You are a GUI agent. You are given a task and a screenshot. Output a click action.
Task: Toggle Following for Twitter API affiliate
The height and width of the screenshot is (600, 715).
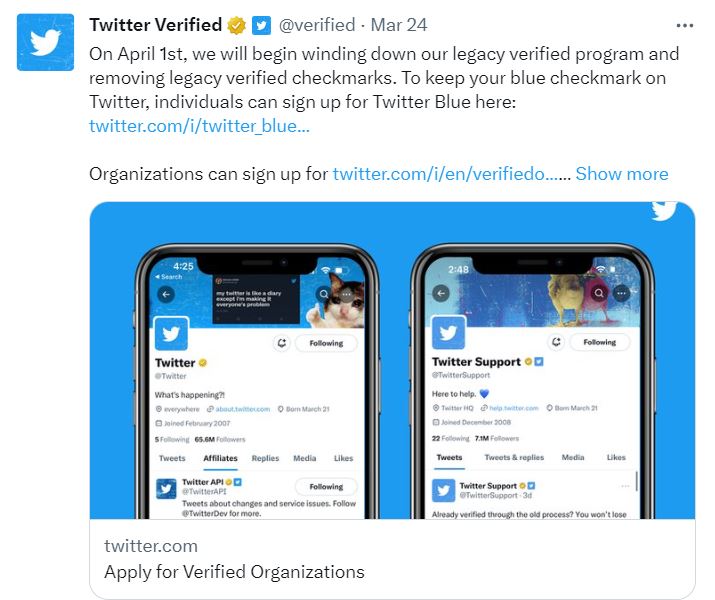coord(326,487)
